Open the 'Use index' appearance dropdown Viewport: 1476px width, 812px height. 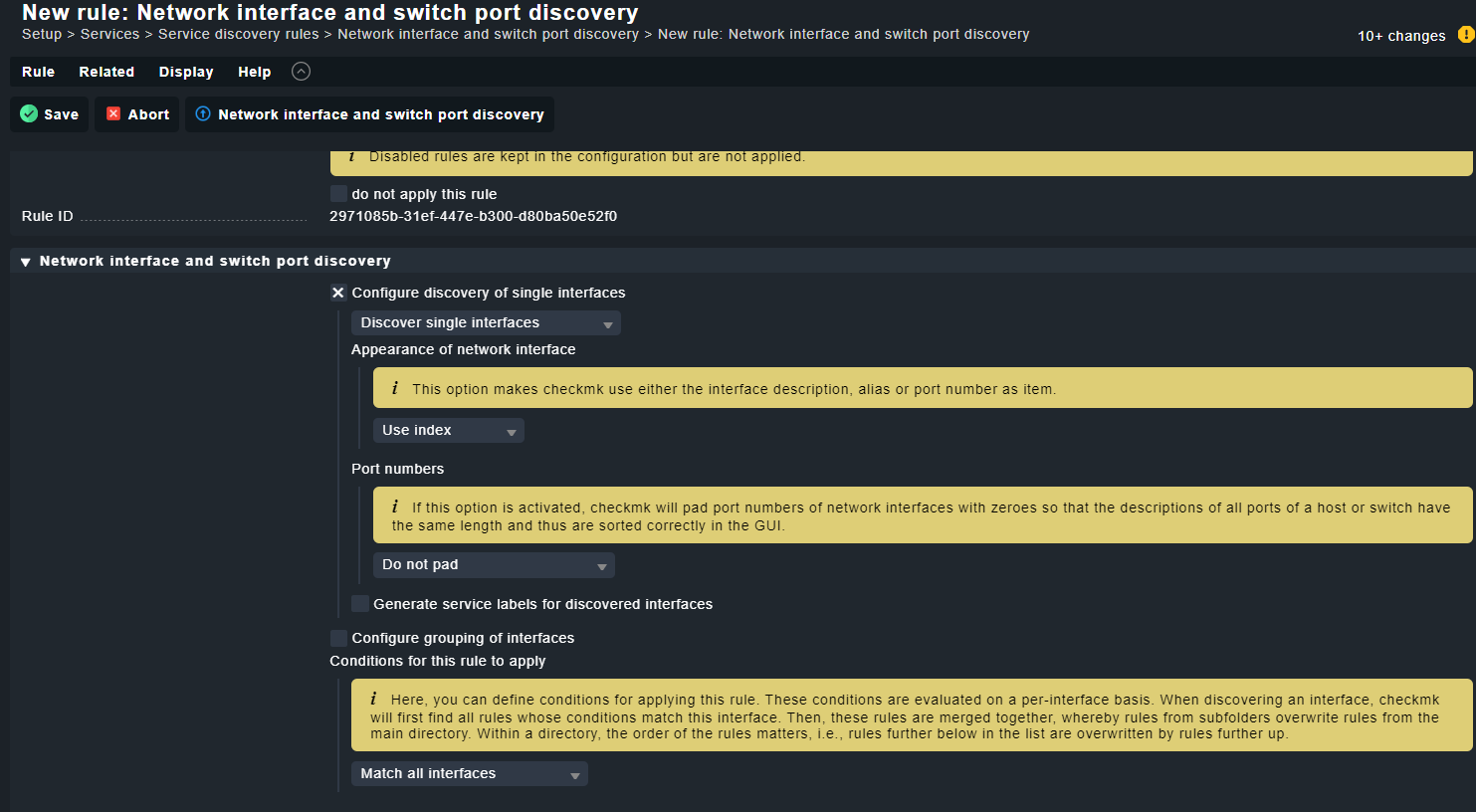(448, 431)
